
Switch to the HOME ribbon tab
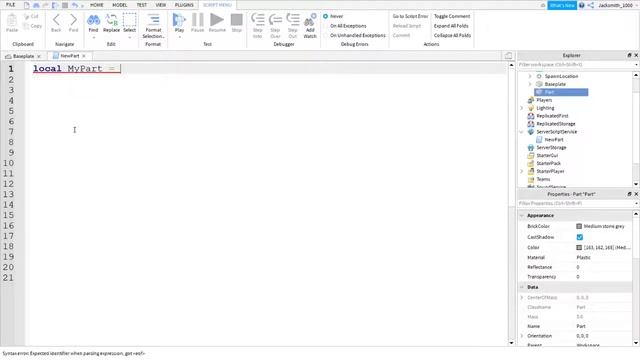[x=97, y=5]
